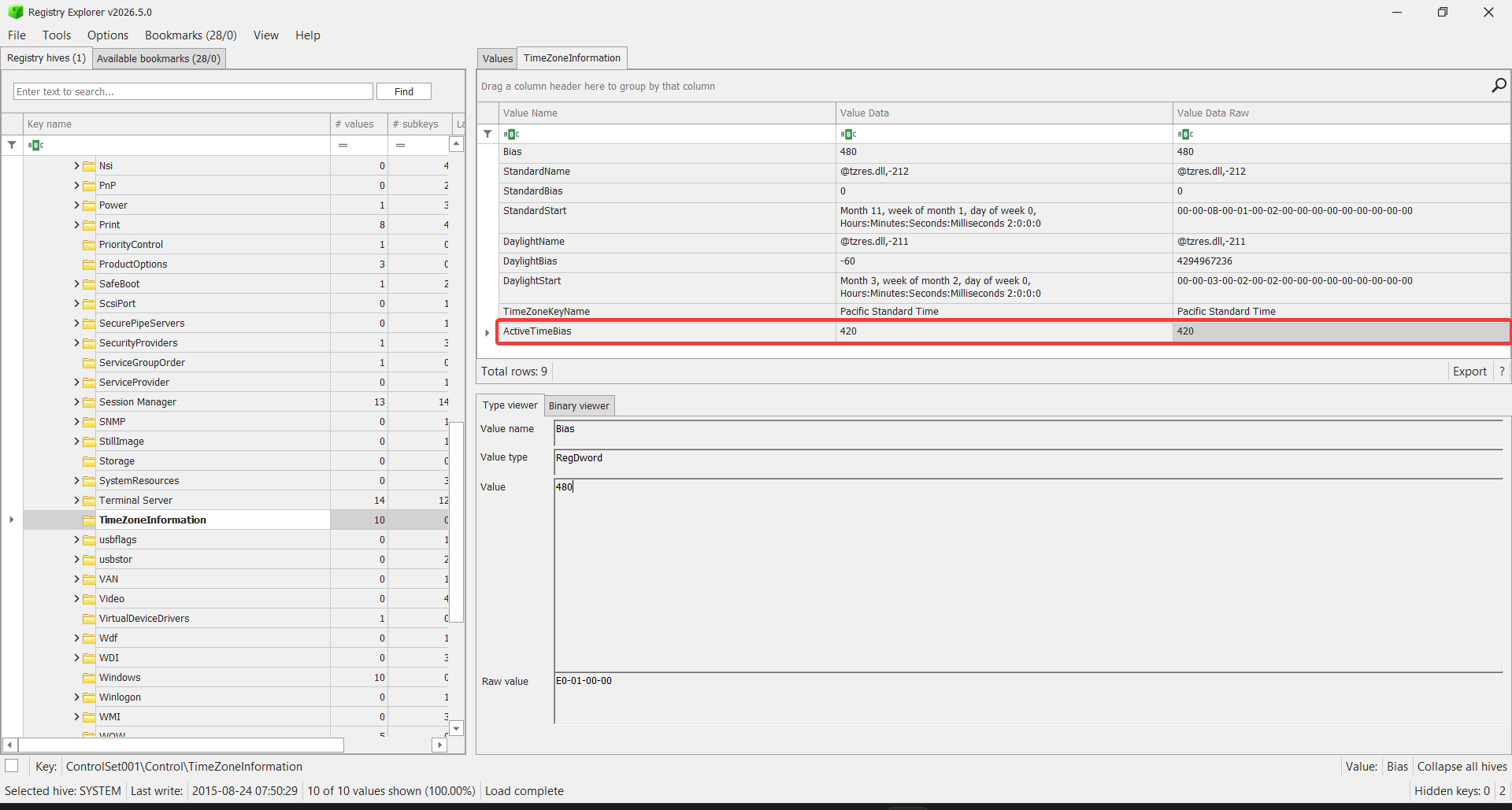Viewport: 1512px width, 810px height.
Task: Select the DaylightBias value row
Action: click(1004, 261)
